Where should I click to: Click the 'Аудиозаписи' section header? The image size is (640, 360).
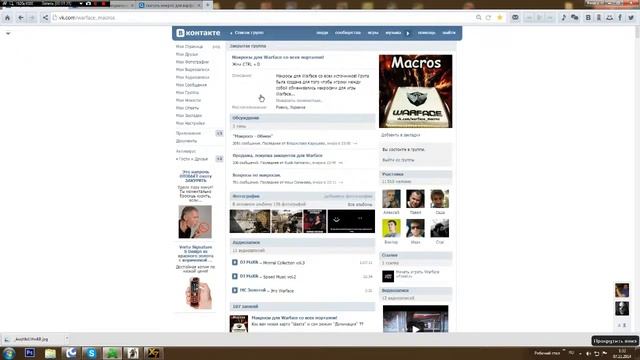(302, 242)
